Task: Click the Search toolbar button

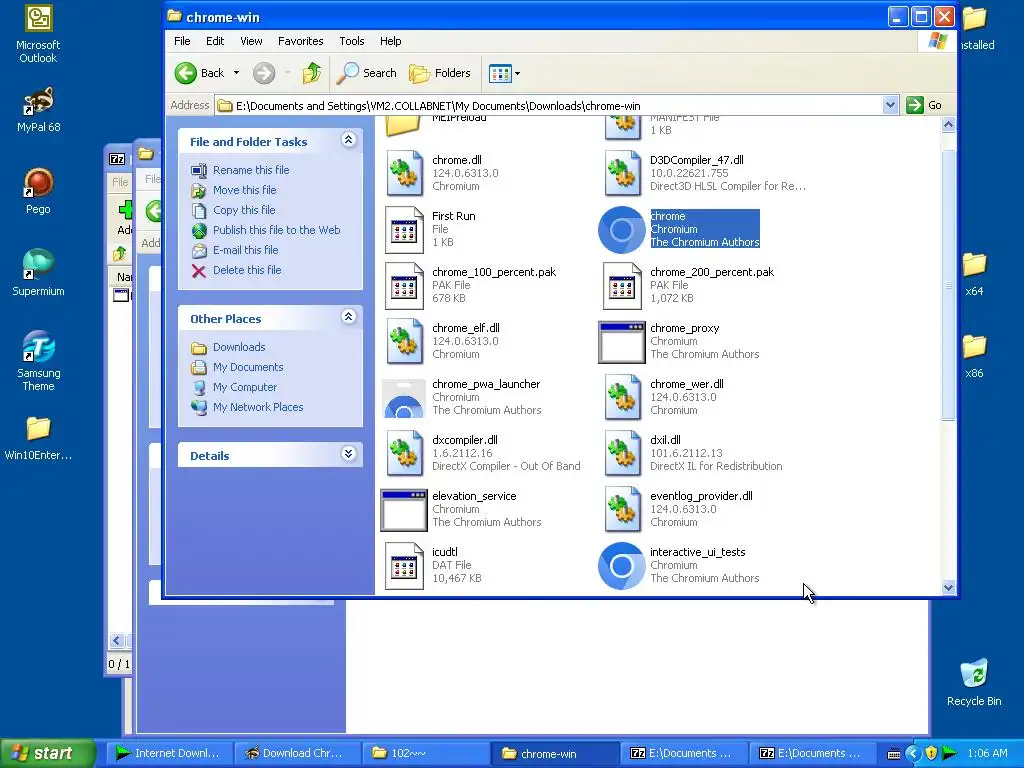Action: pos(366,73)
